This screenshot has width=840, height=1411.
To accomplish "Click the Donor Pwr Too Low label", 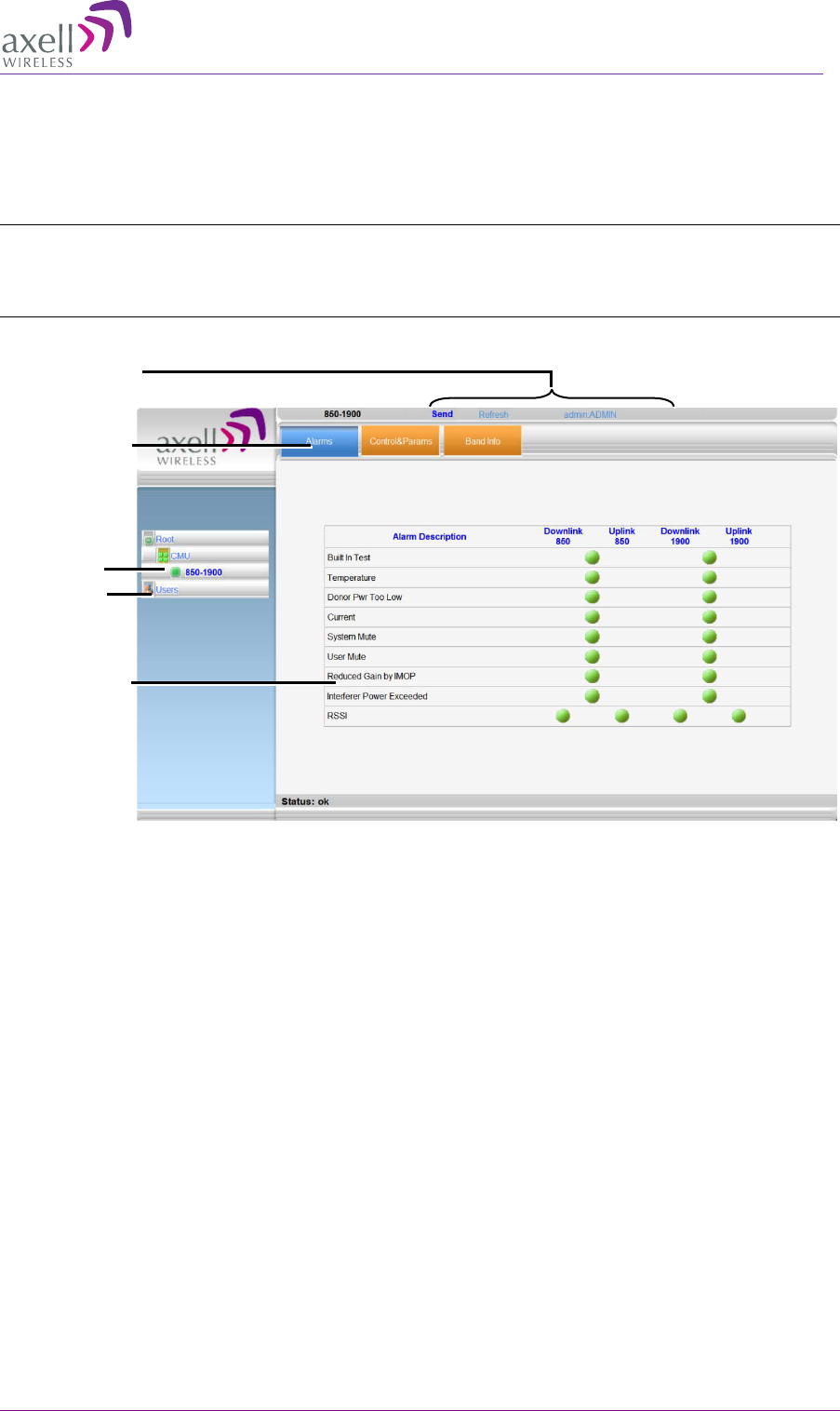I will 365,598.
